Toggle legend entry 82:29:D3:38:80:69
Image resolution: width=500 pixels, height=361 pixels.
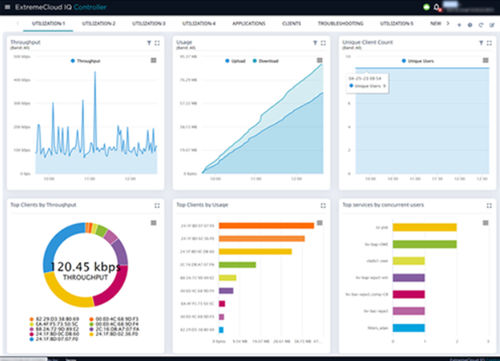pos(54,319)
